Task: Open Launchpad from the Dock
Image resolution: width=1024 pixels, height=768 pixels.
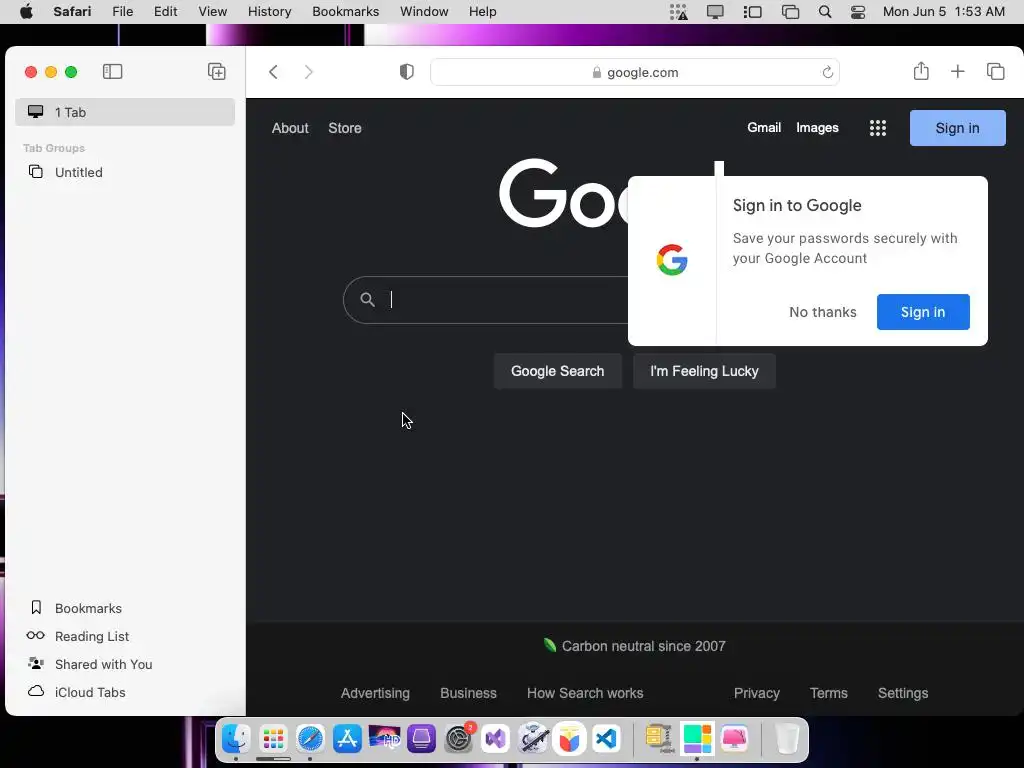Action: click(x=273, y=739)
